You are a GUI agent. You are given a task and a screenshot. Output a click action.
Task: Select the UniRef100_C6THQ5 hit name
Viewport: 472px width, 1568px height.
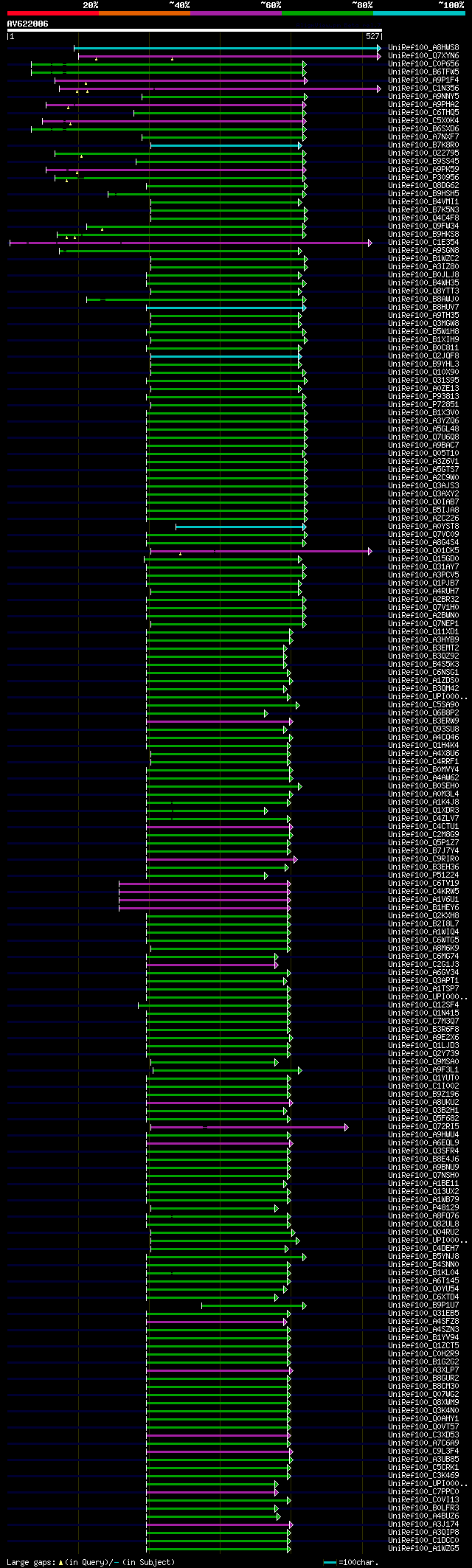coord(423,113)
